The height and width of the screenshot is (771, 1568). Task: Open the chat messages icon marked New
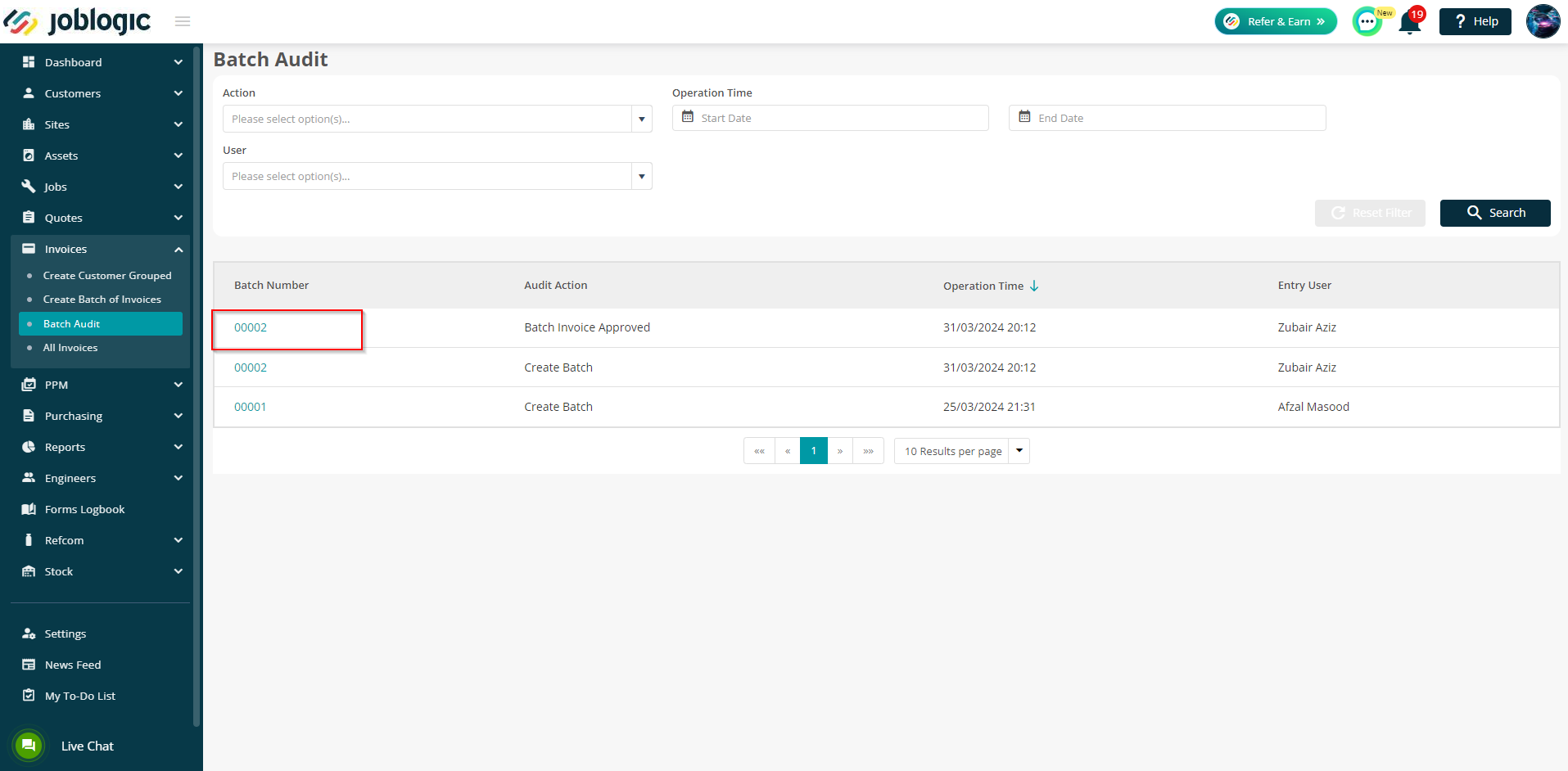point(1367,21)
